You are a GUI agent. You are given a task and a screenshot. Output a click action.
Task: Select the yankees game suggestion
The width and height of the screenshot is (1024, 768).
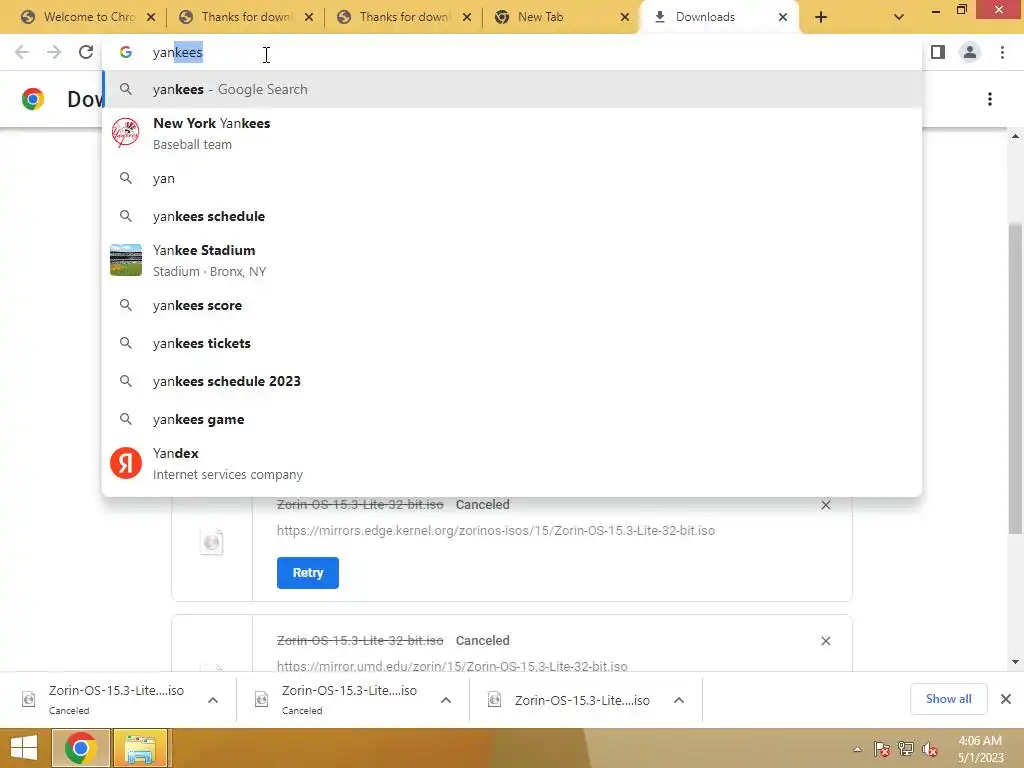pos(512,419)
